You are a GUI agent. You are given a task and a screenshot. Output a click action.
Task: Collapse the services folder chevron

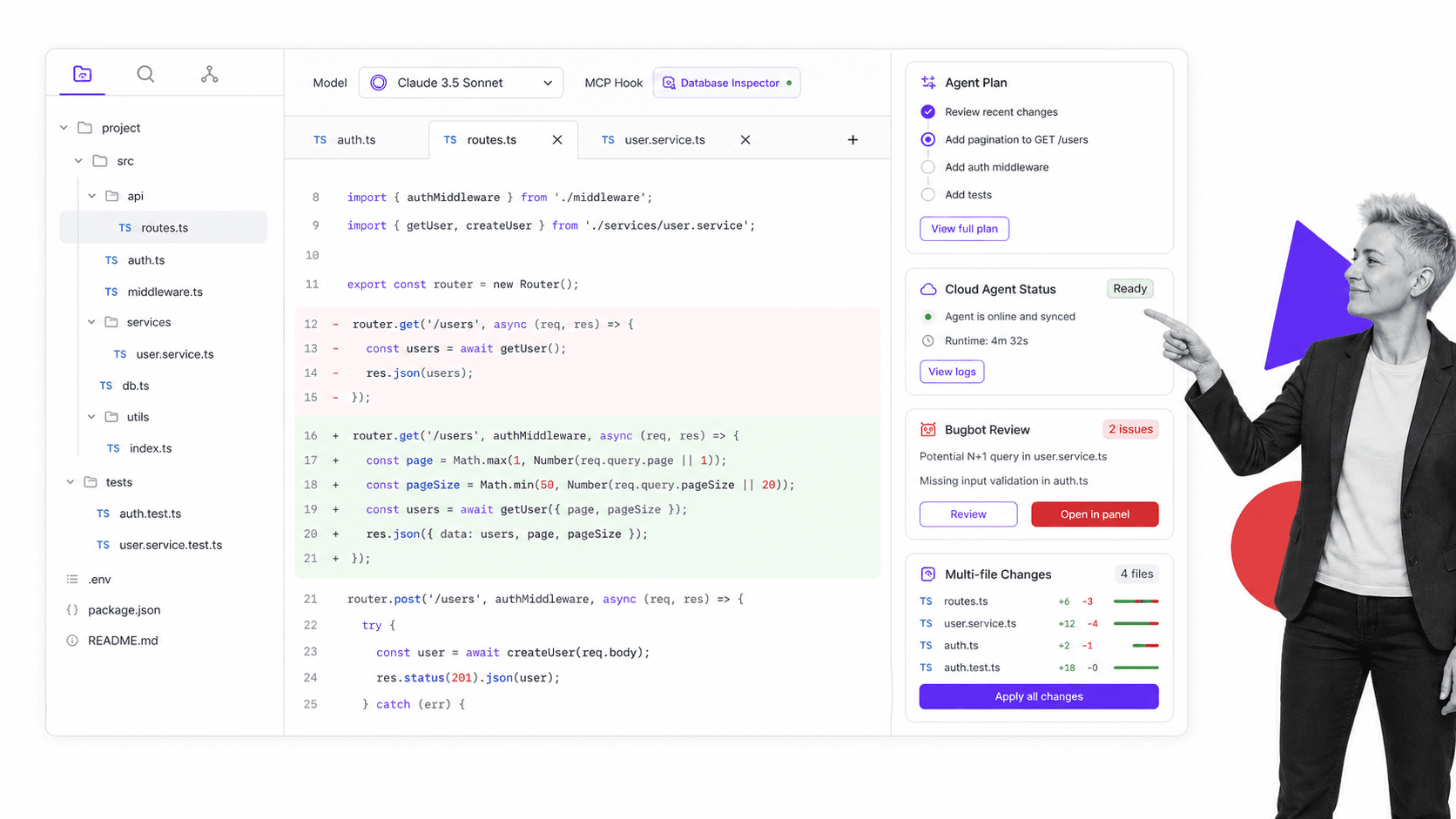91,322
